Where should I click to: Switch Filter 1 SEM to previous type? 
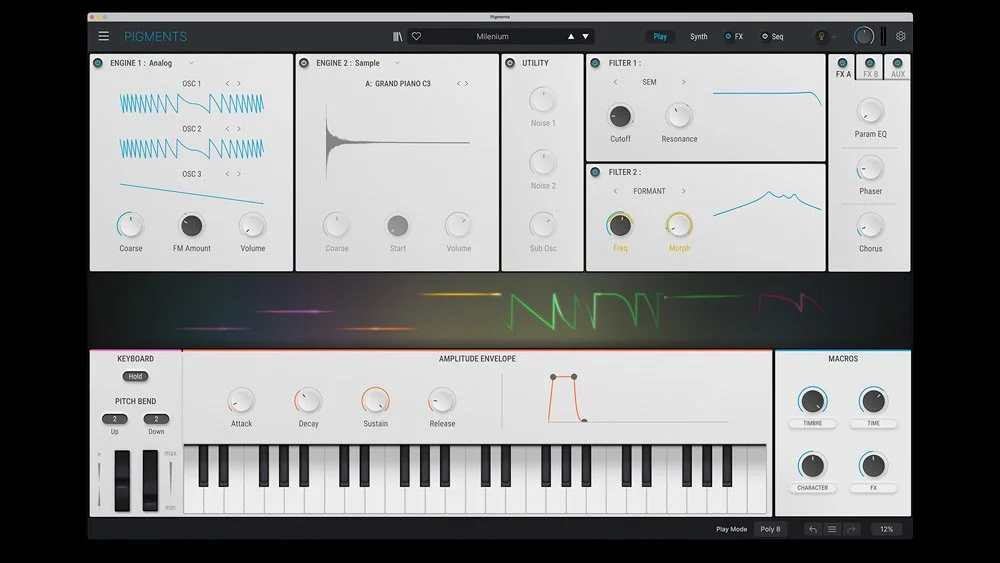click(615, 82)
